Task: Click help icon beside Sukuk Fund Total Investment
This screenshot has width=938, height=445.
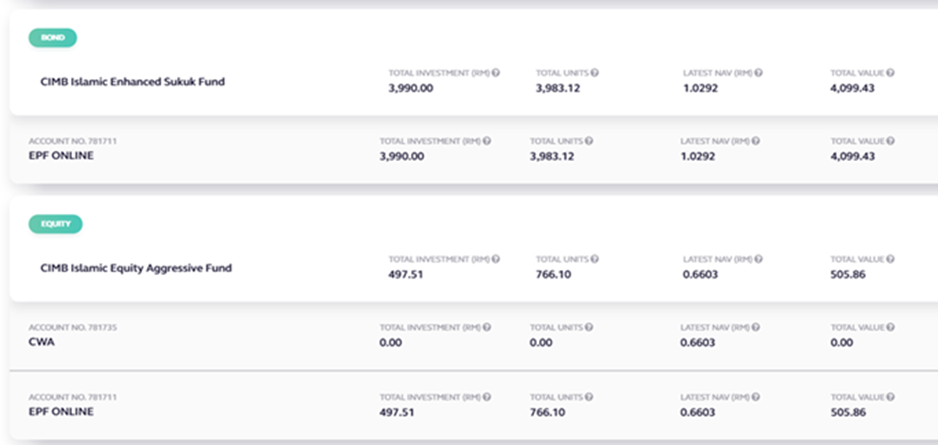Action: tap(496, 73)
